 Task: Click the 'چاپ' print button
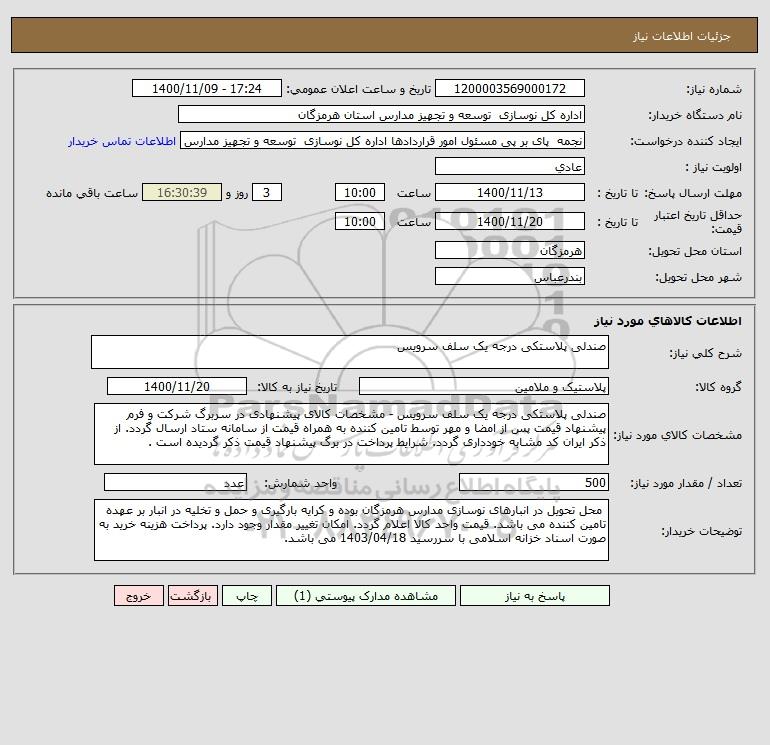tap(247, 596)
